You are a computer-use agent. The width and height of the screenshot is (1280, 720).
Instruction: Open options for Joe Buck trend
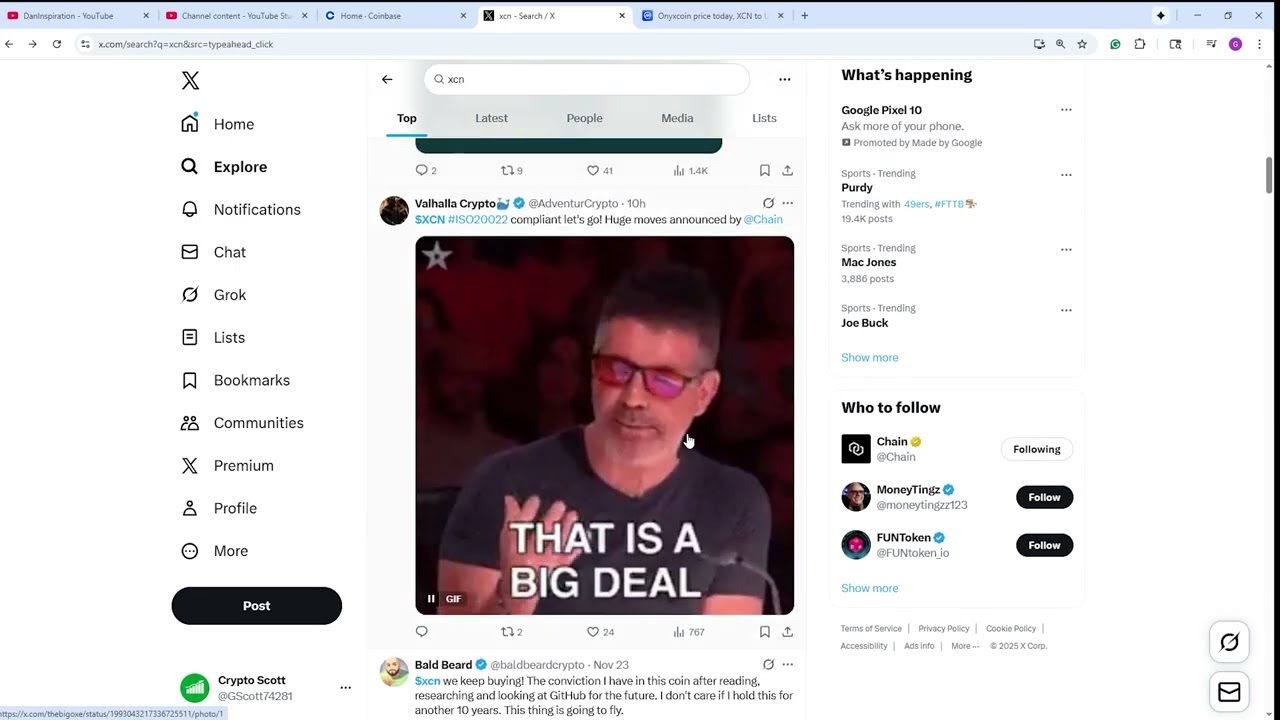(x=1066, y=310)
